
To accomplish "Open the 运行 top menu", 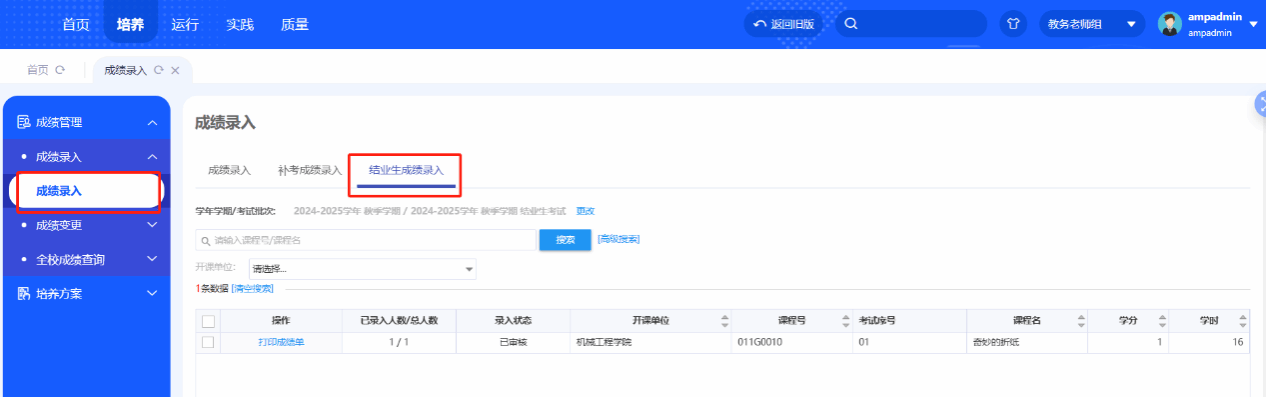I will coord(185,24).
